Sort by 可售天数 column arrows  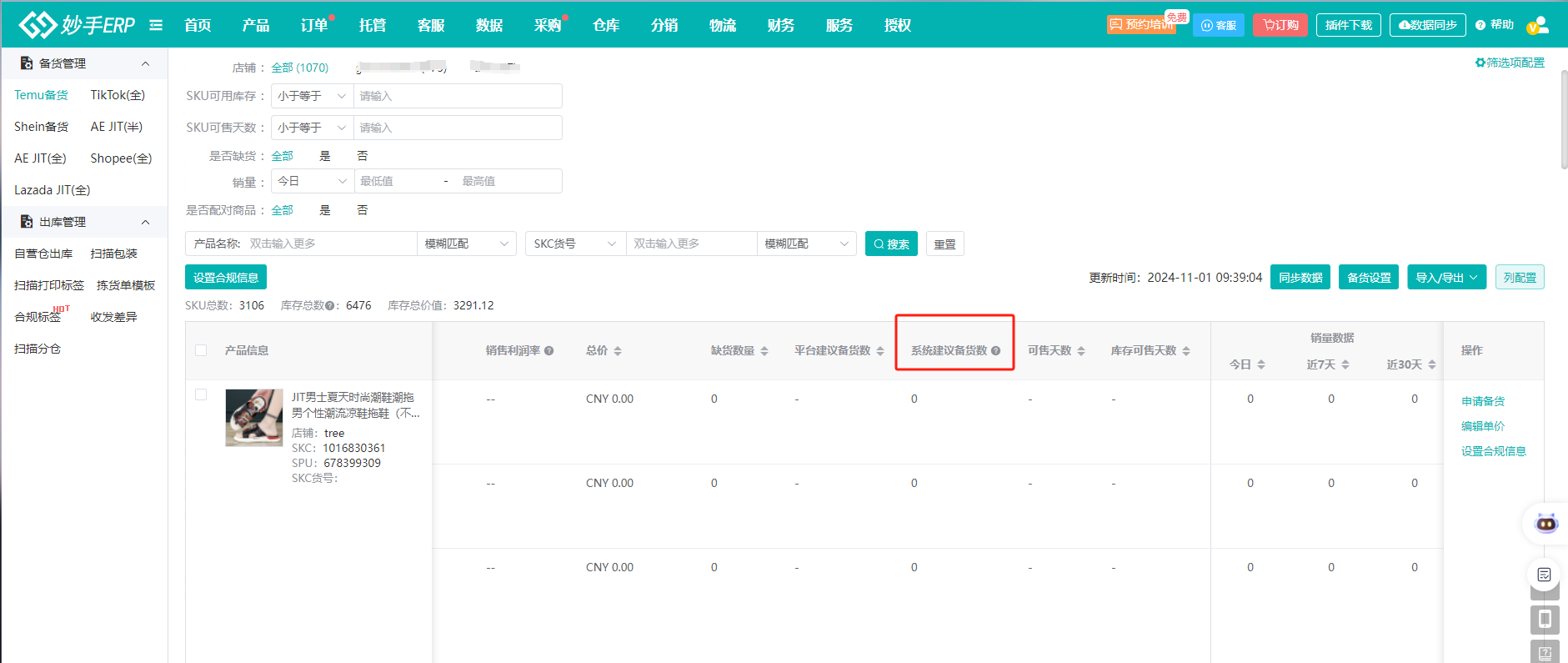tap(1081, 351)
